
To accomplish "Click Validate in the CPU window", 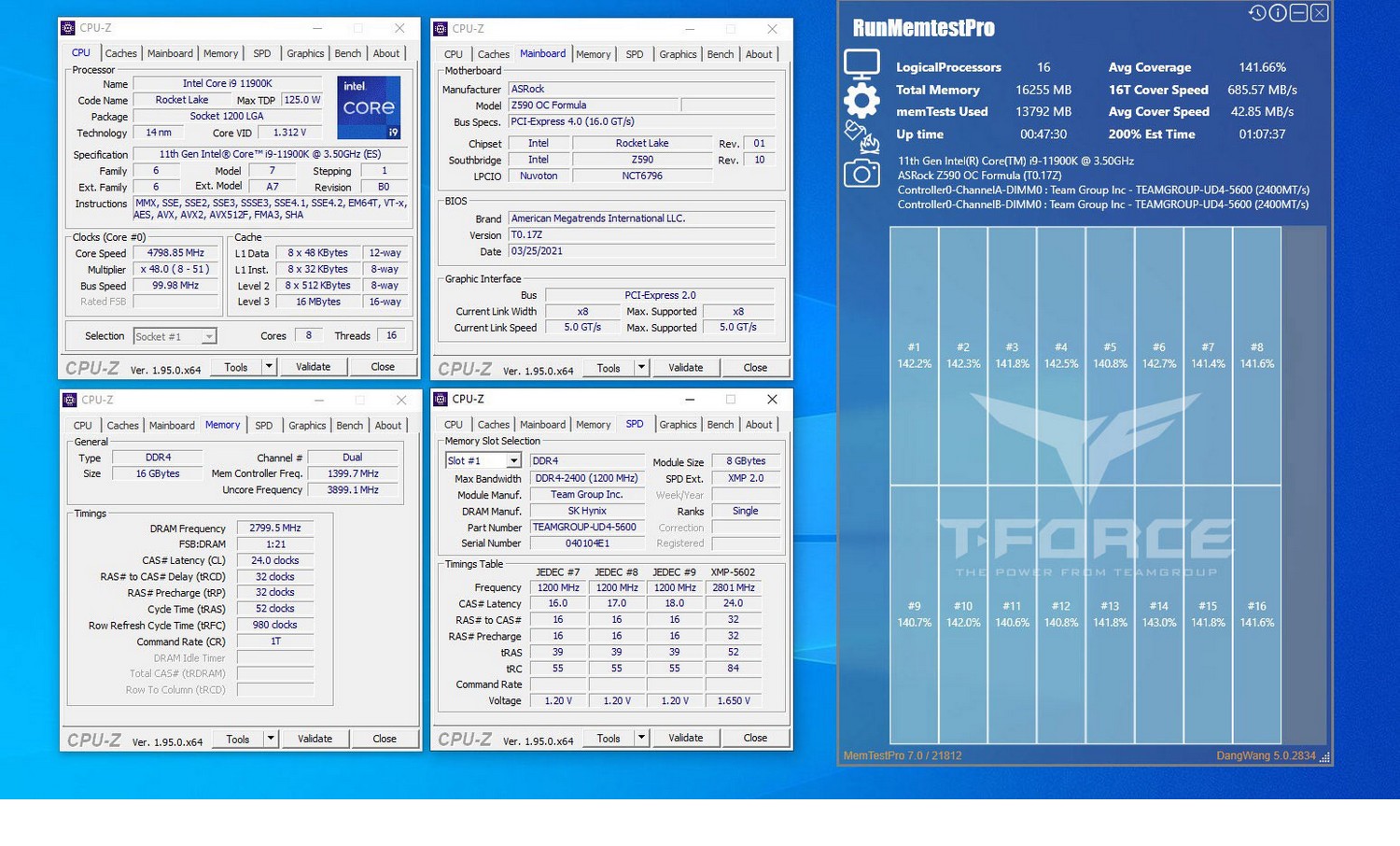I will tap(314, 367).
